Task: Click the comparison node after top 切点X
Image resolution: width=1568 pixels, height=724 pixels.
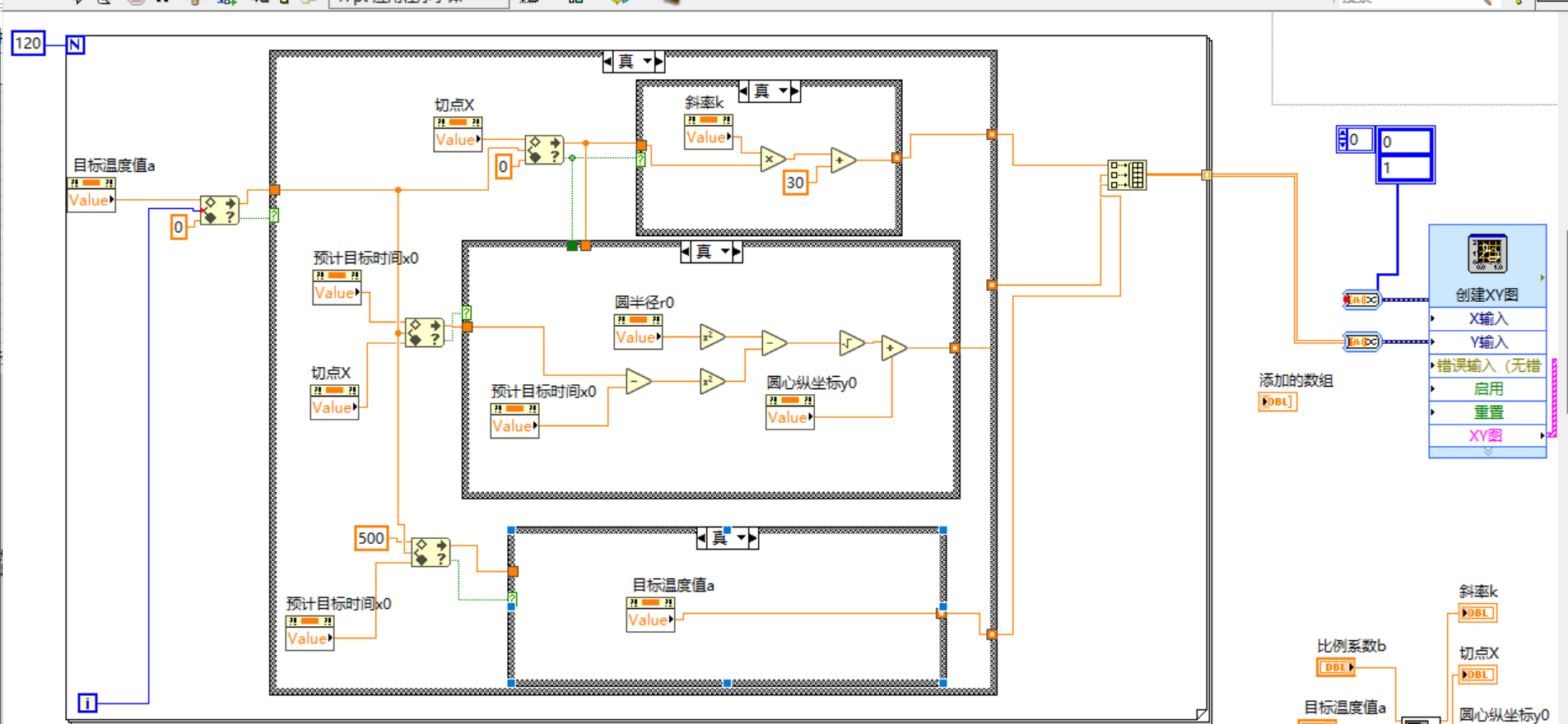Action: [544, 150]
